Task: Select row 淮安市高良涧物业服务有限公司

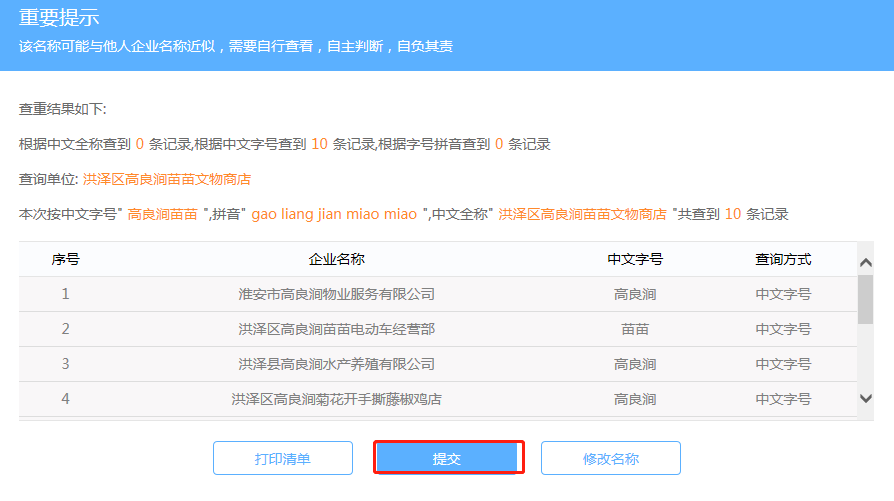Action: pos(337,294)
